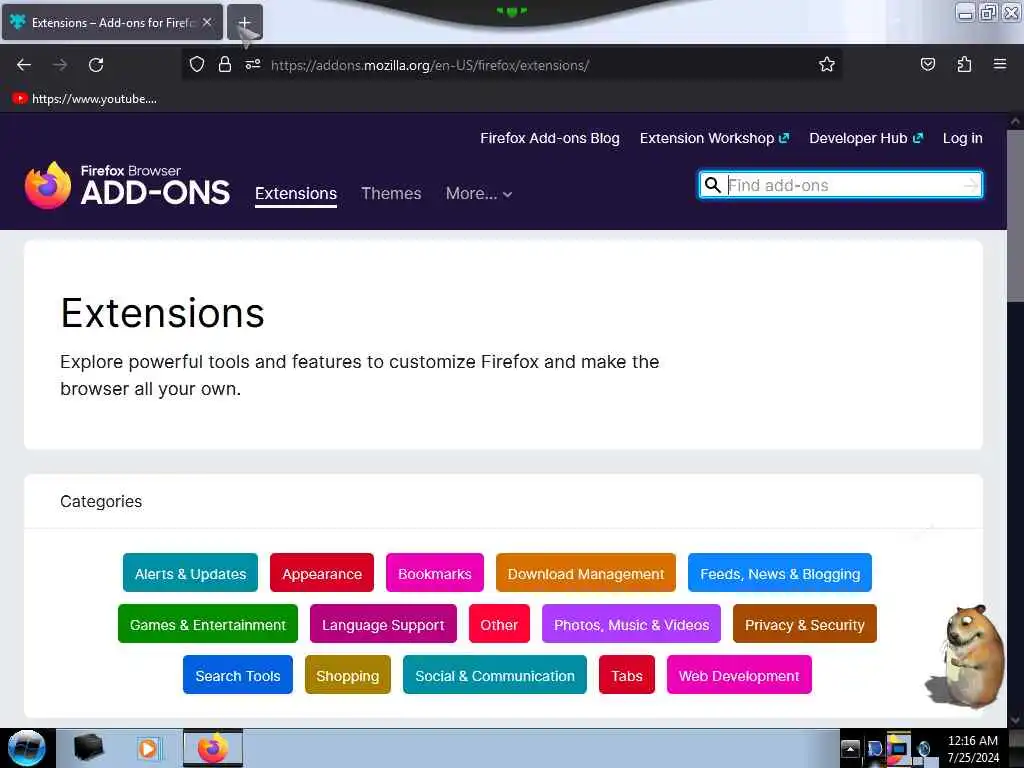Viewport: 1024px width, 768px height.
Task: Open the Language Support category
Action: point(383,624)
